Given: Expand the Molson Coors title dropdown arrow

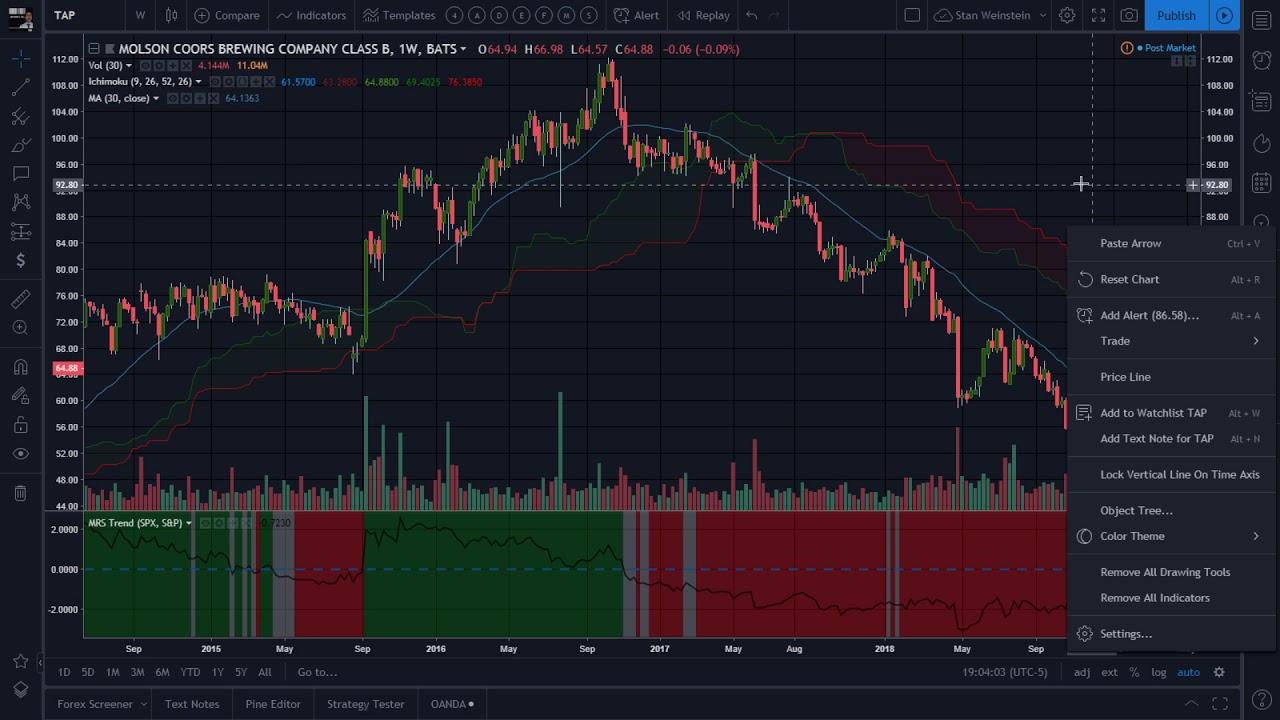Looking at the screenshot, I should [x=463, y=49].
